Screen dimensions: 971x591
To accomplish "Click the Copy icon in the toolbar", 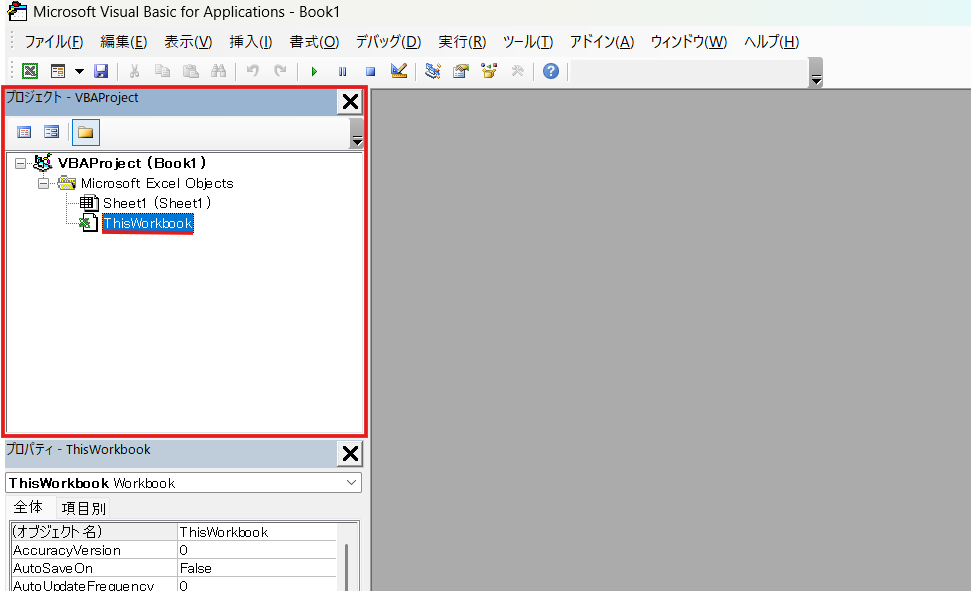I will click(162, 71).
